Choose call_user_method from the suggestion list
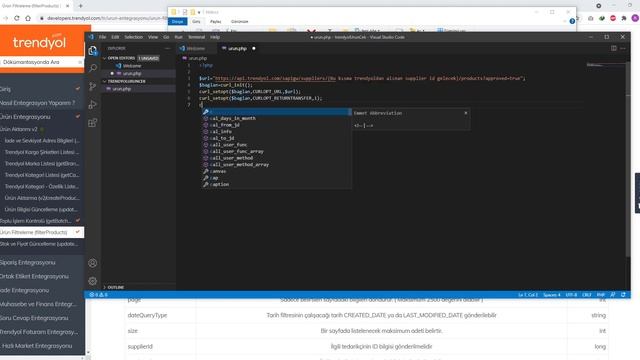Screen dimensions: 640x360 click(276, 158)
